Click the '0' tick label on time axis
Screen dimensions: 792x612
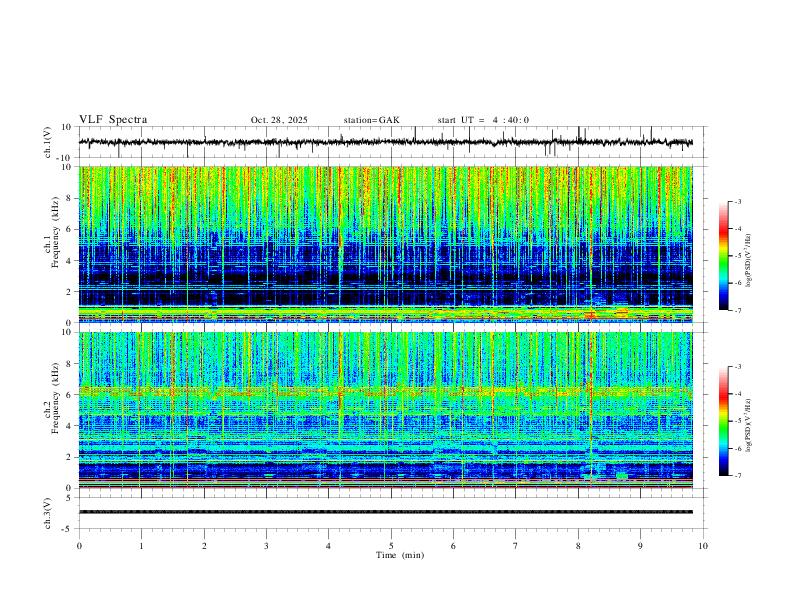79,546
